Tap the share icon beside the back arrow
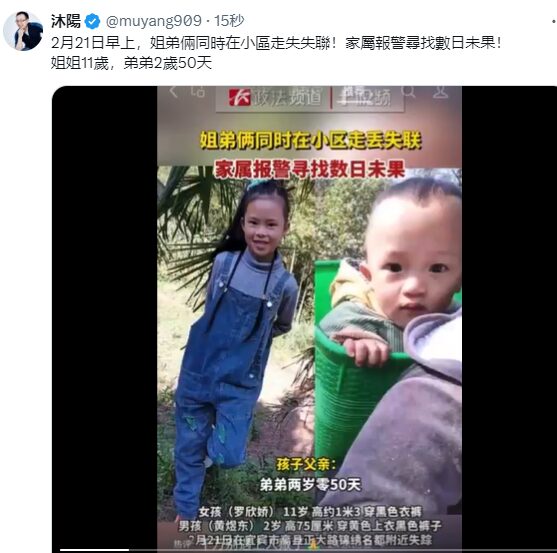This screenshot has width=557, height=553. point(198,91)
